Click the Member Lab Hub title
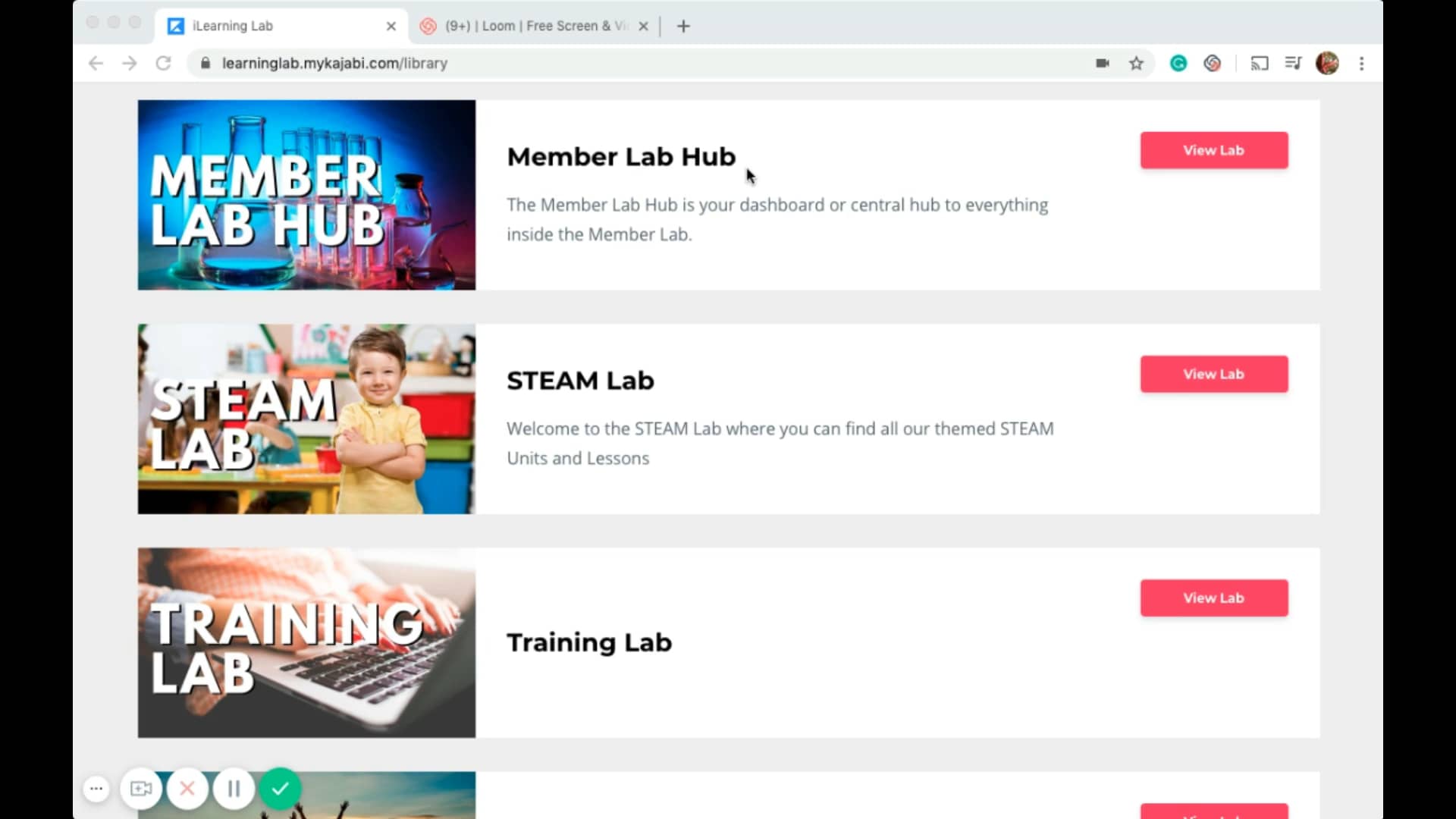 [621, 156]
